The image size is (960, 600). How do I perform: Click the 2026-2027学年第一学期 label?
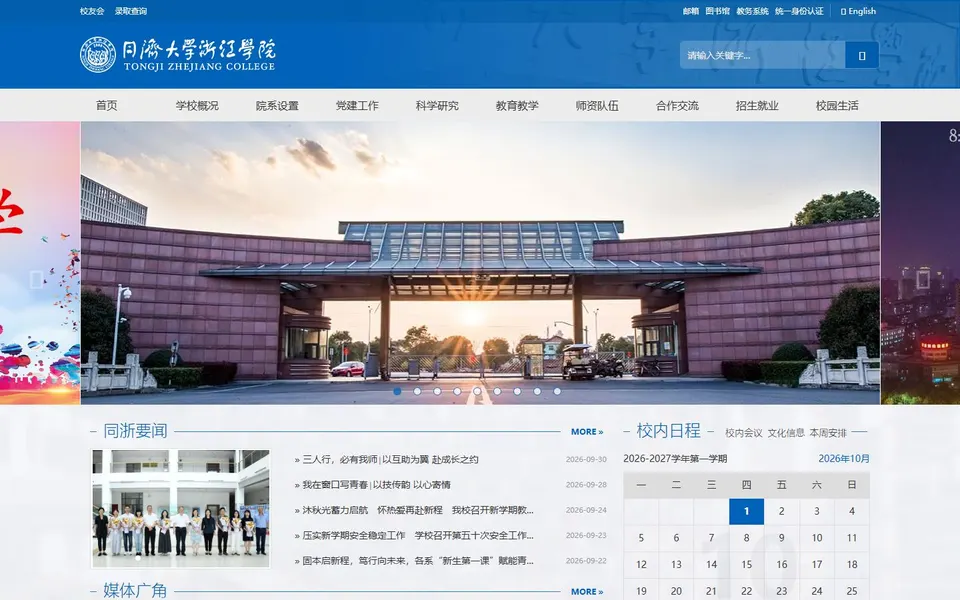[675, 459]
